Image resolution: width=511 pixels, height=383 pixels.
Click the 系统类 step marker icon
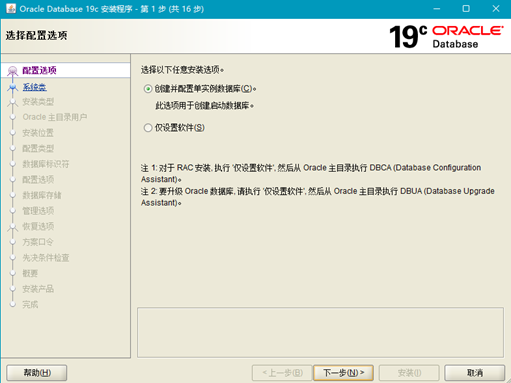pyautogui.click(x=13, y=87)
